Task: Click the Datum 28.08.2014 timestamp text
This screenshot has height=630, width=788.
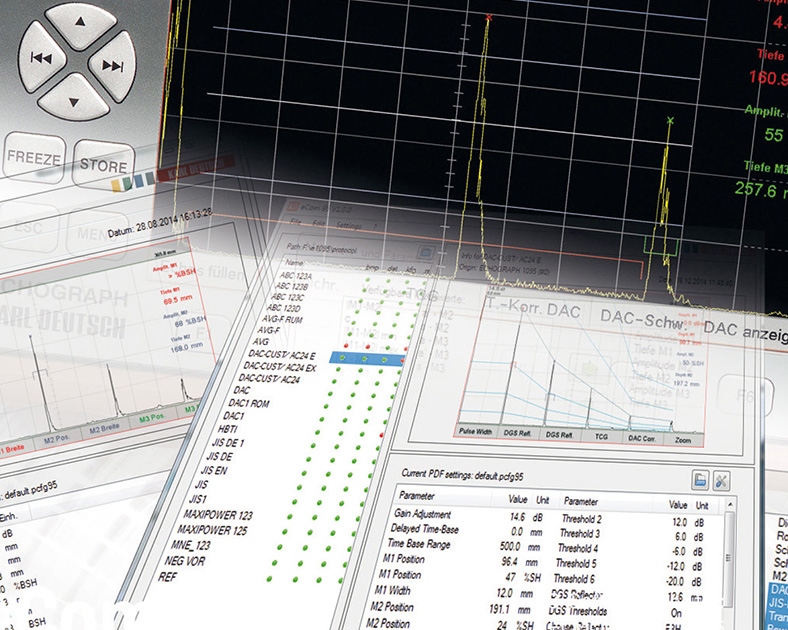Action: [x=160, y=223]
